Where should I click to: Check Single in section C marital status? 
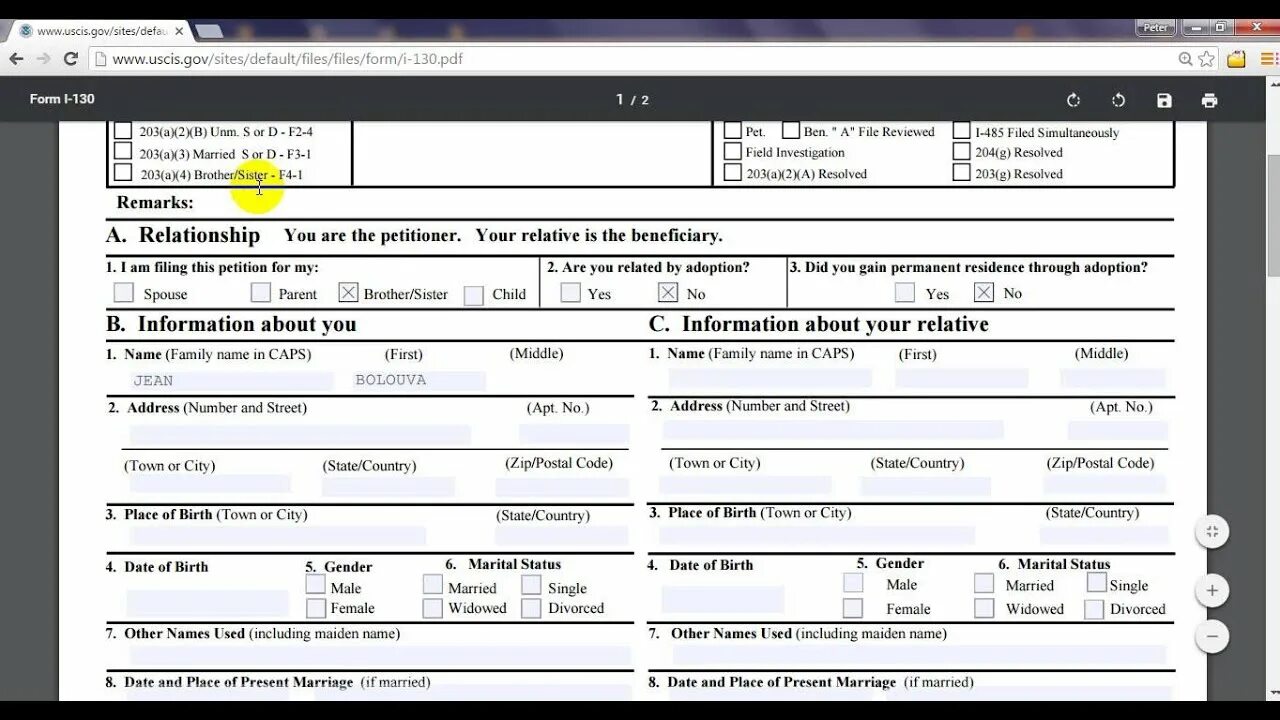pos(1097,583)
